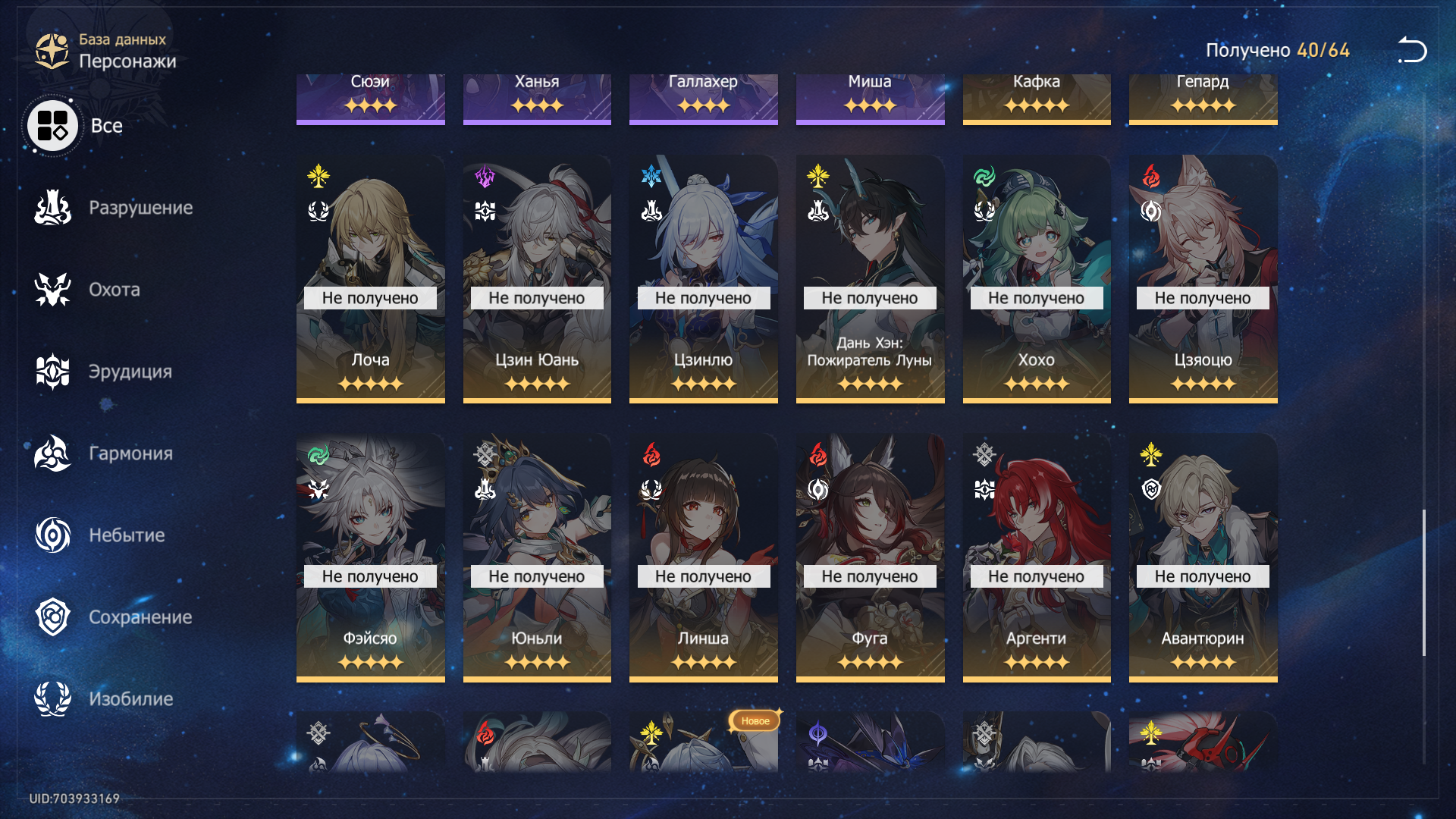
Task: Filter by Изобилие path icon
Action: 52,699
